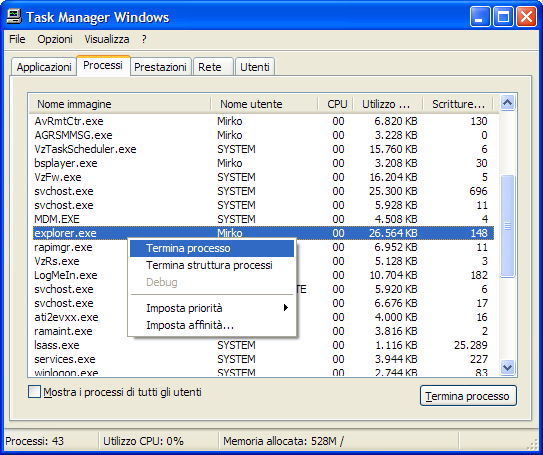
Task: Switch to the Applicazioni tab
Action: tap(44, 67)
